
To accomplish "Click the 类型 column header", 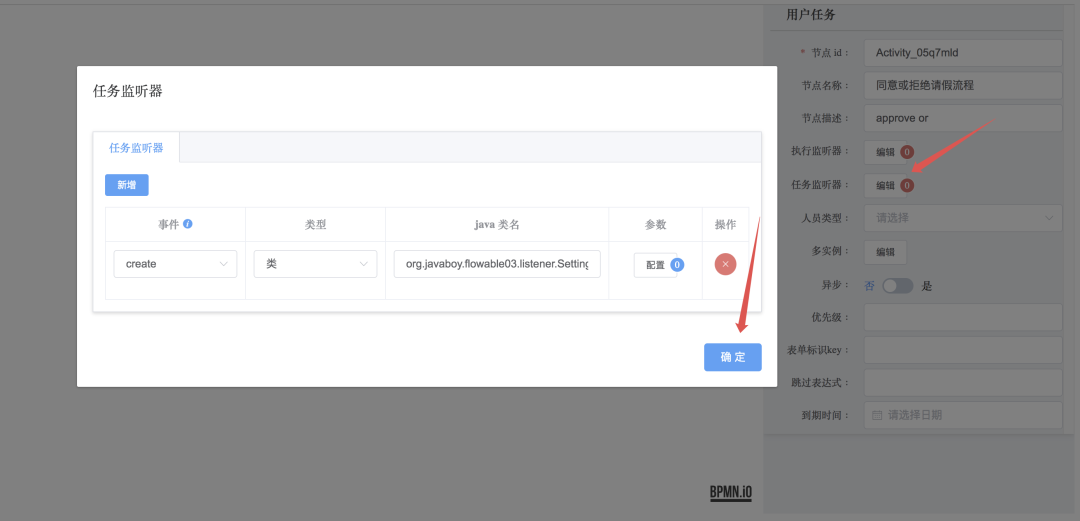I will pyautogui.click(x=315, y=225).
